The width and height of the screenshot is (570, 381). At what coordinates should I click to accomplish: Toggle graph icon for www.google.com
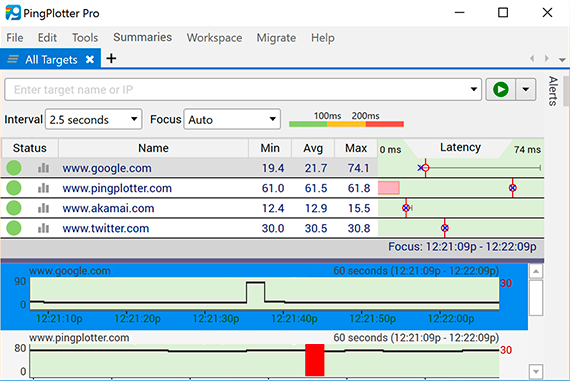click(x=43, y=168)
